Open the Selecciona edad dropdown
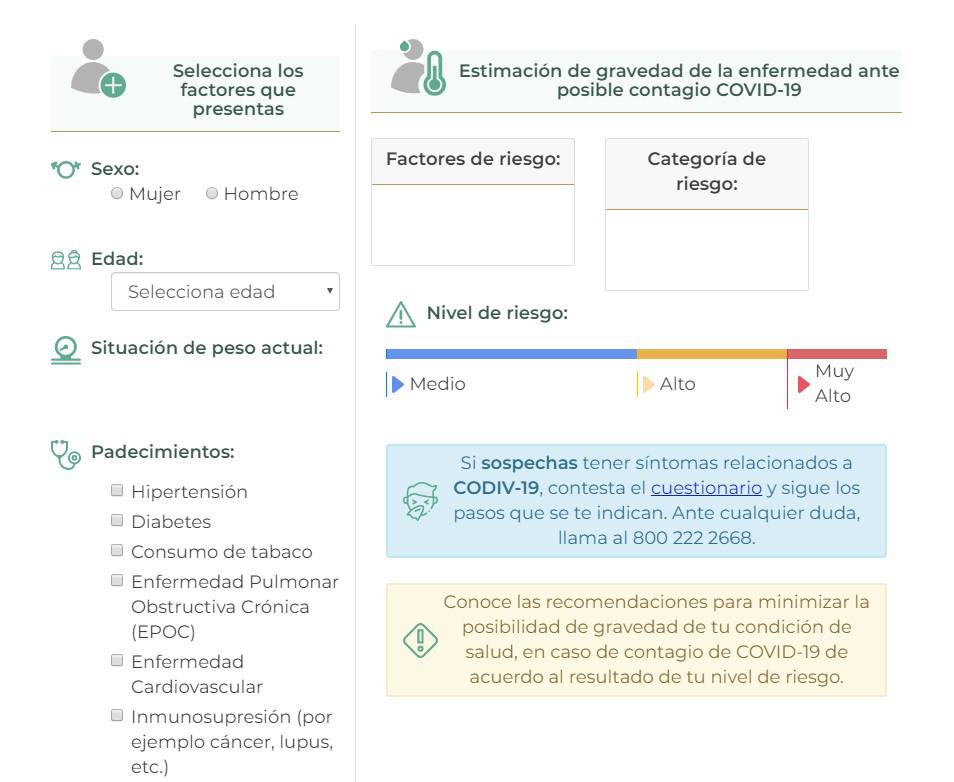Viewport: 954px width, 782px height. pos(227,291)
